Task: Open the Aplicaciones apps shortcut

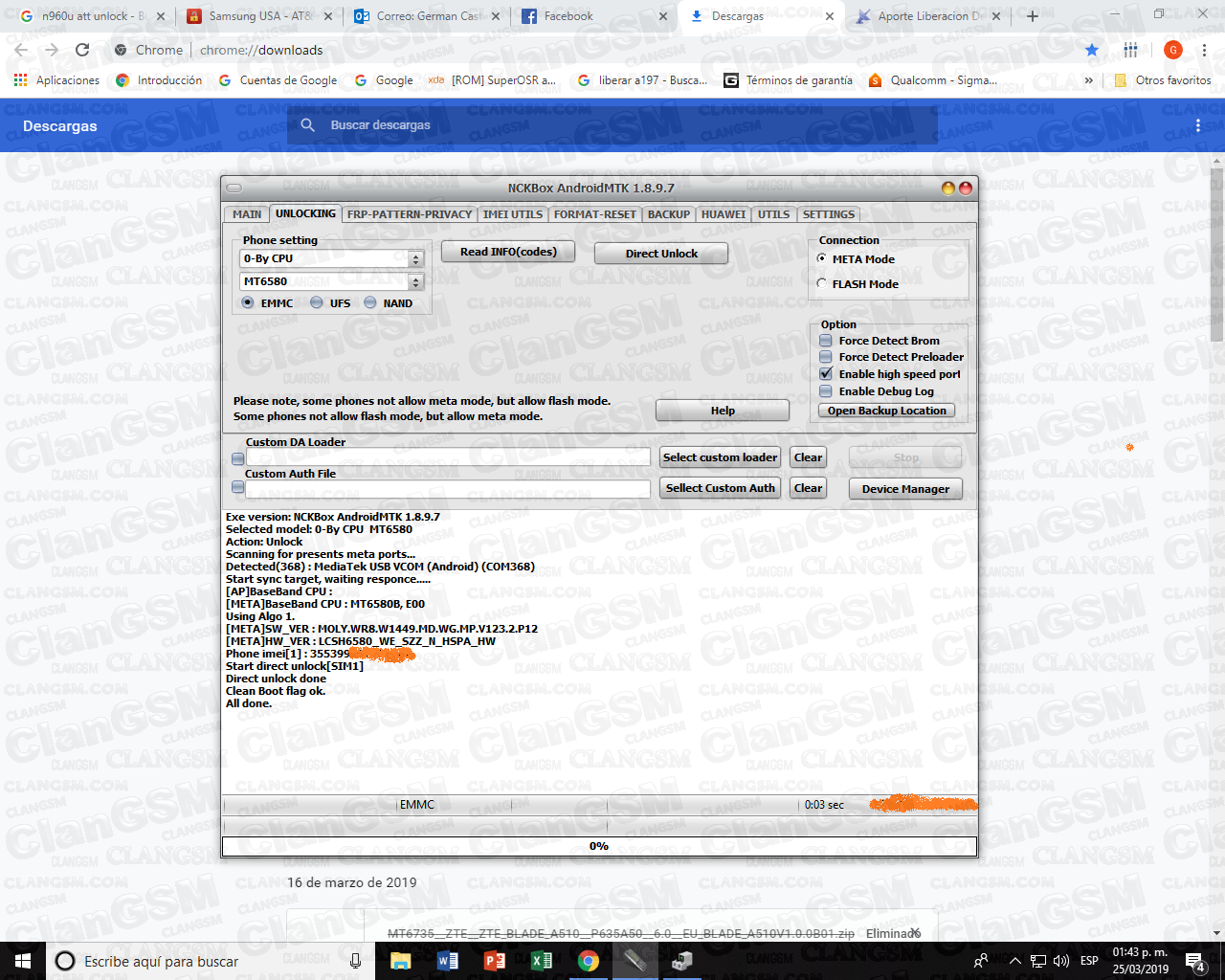Action: [56, 80]
